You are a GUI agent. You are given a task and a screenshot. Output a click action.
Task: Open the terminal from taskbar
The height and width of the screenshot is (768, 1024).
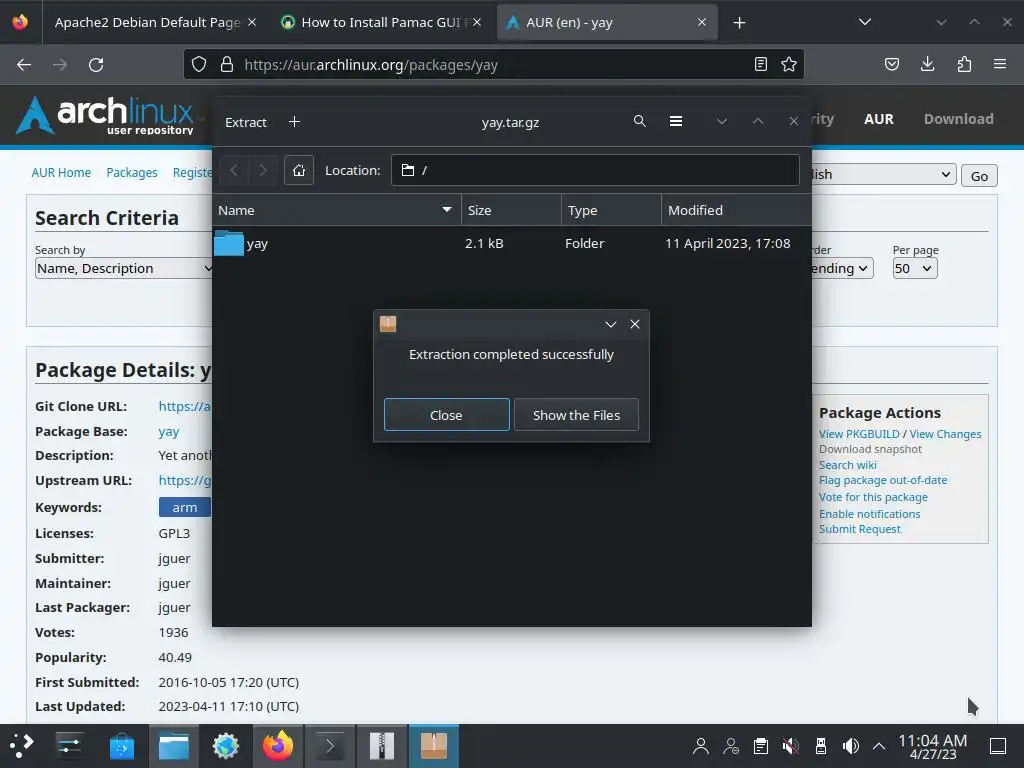tap(330, 746)
